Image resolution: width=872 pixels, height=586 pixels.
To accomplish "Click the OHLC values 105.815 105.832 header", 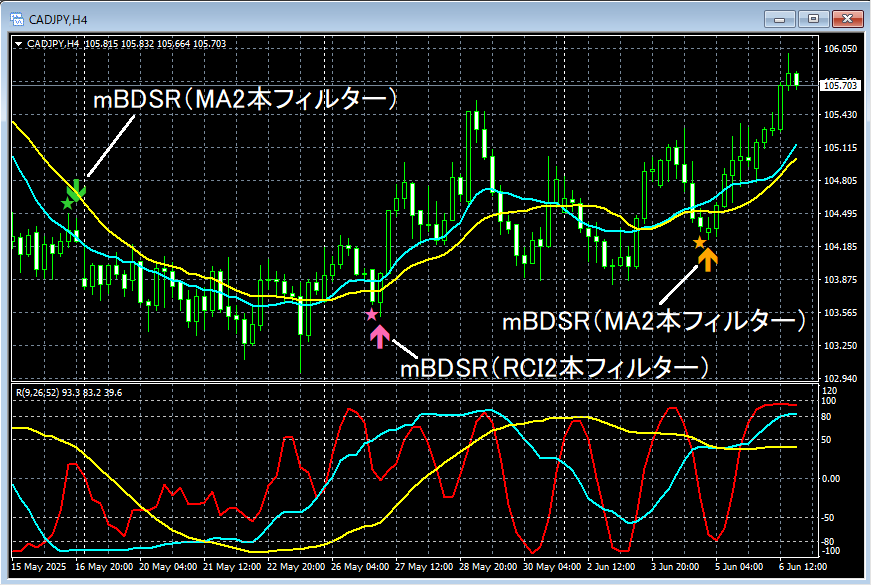I will coord(156,44).
